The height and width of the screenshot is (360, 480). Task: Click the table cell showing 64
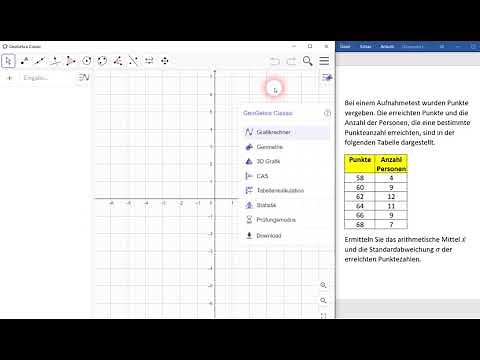point(360,206)
